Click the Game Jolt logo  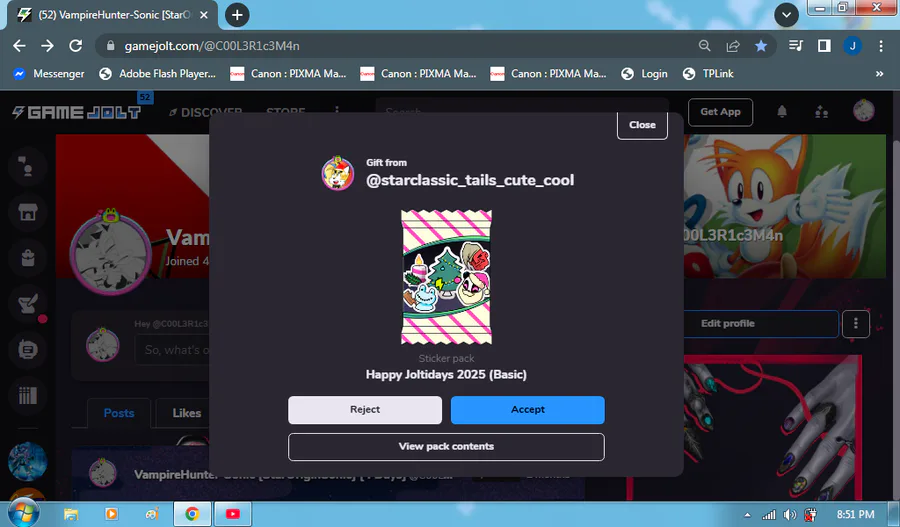tap(76, 113)
